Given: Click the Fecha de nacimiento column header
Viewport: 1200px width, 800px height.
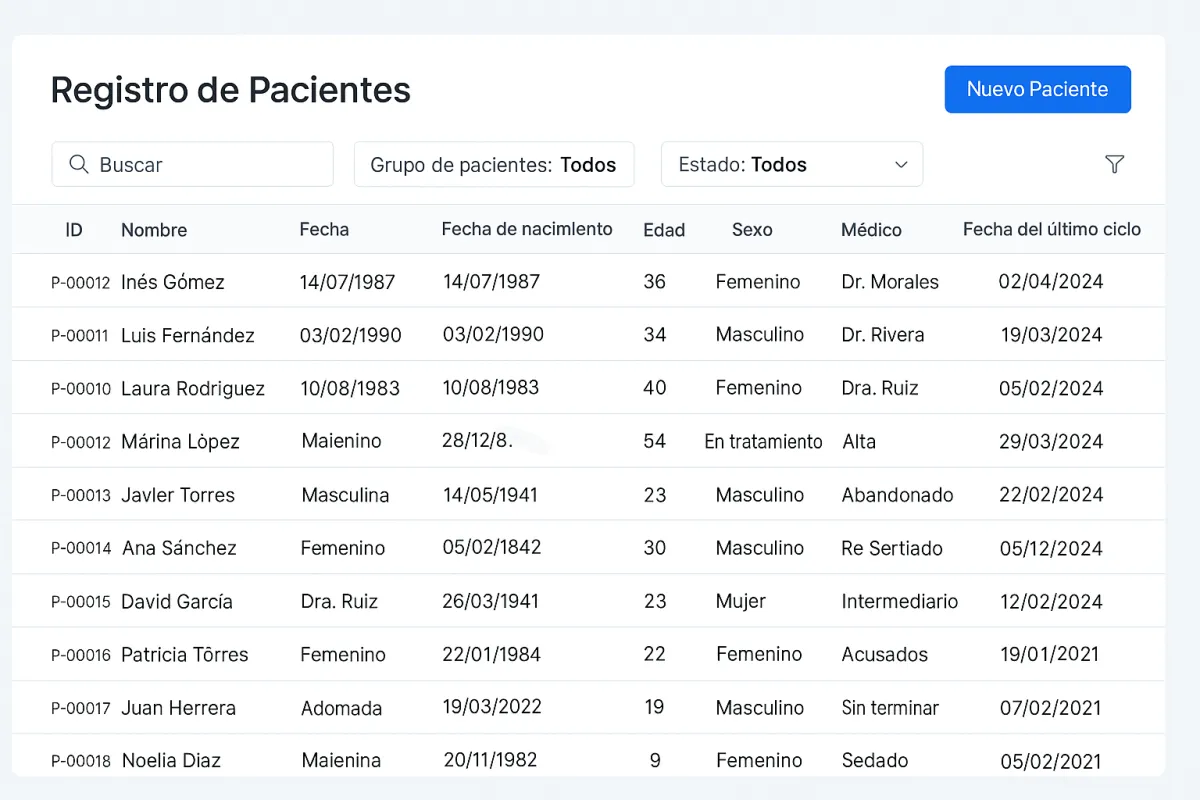Looking at the screenshot, I should pyautogui.click(x=527, y=229).
